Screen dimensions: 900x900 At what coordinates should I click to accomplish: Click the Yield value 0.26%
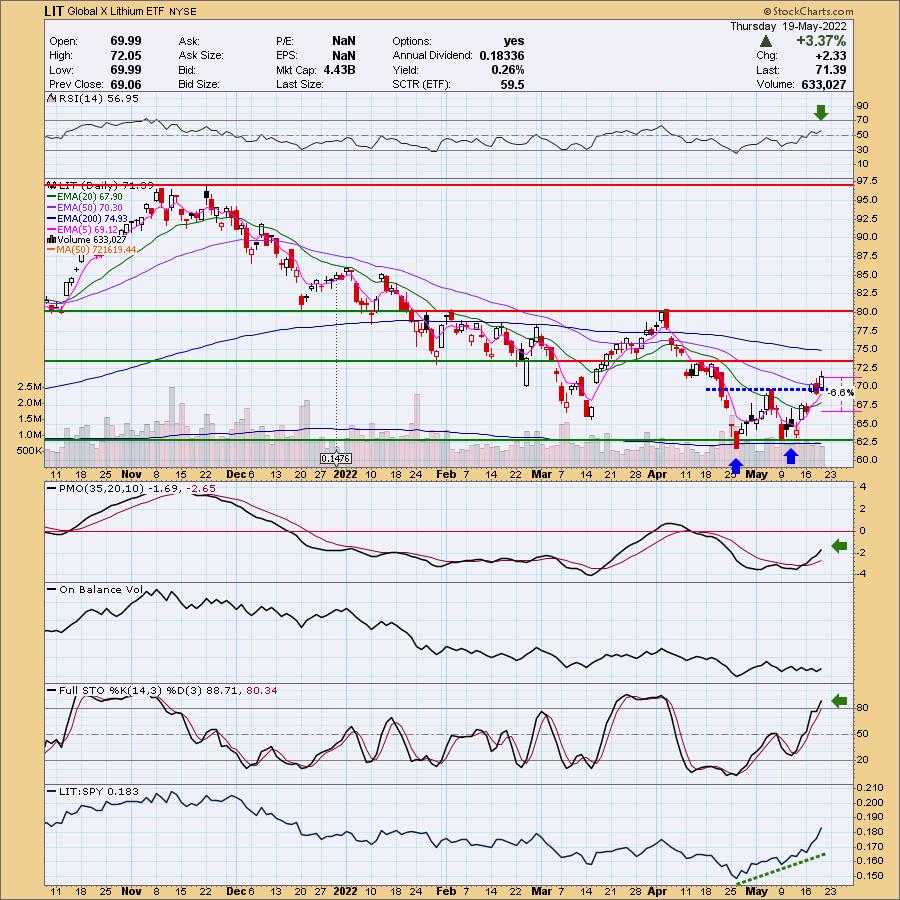point(507,70)
